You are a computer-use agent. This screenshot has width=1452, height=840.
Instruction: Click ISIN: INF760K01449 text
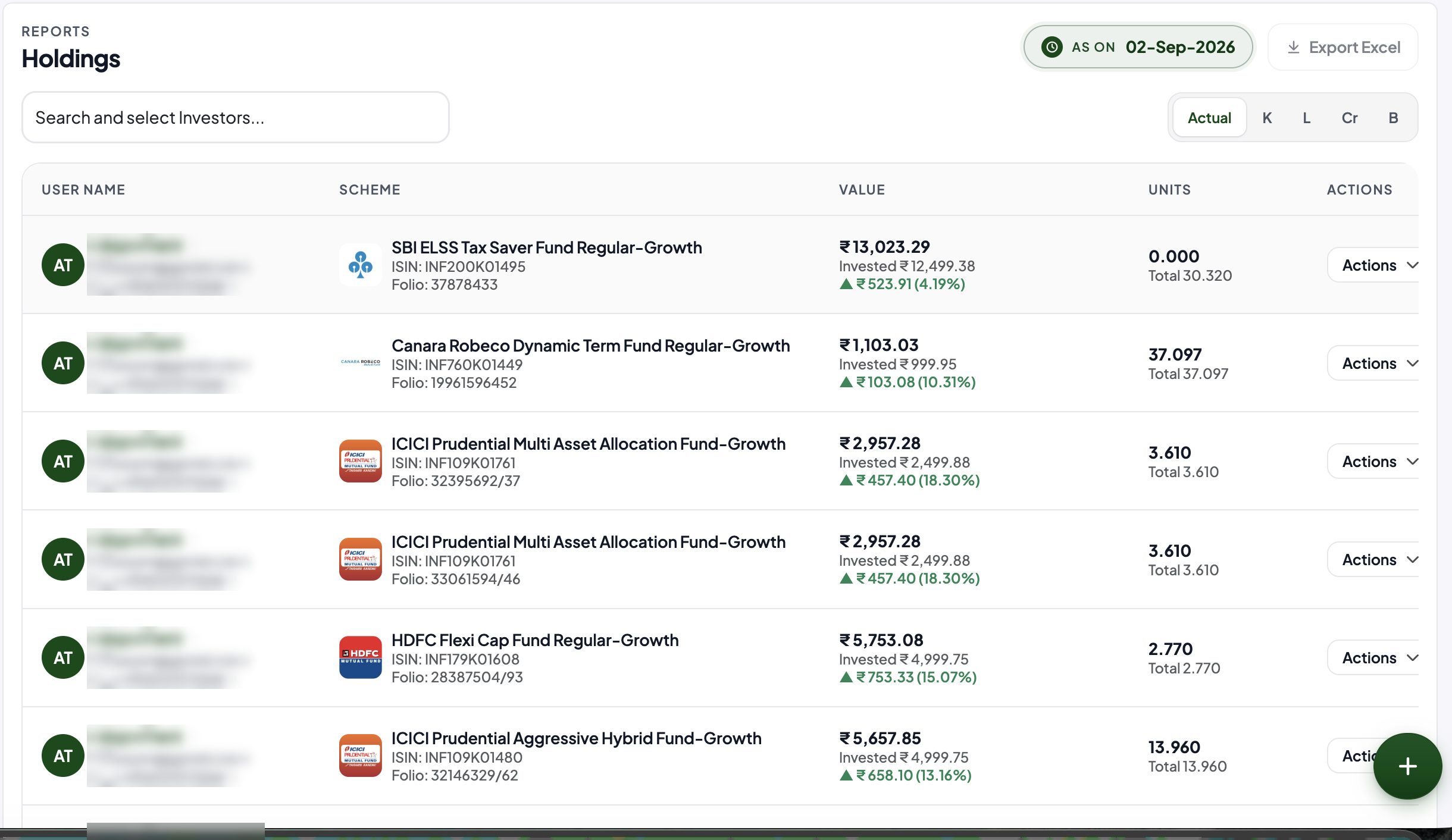click(x=457, y=365)
